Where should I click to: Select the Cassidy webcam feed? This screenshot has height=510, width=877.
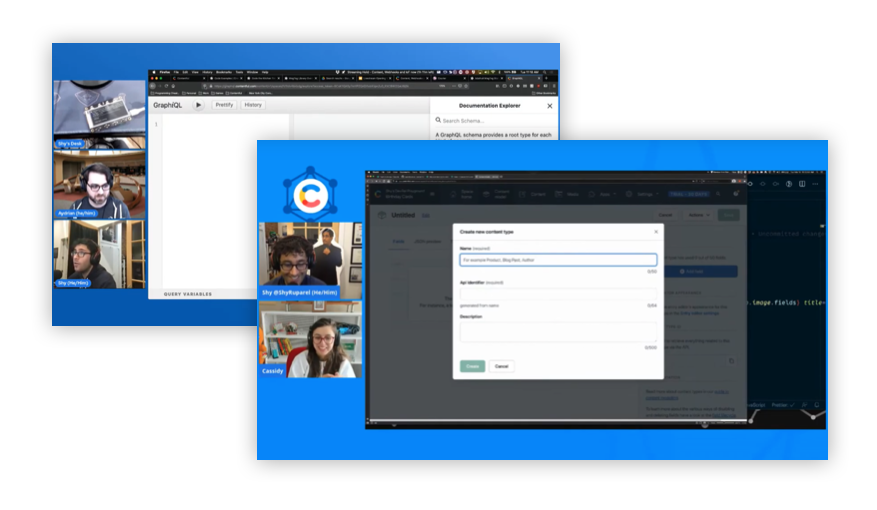[x=310, y=339]
